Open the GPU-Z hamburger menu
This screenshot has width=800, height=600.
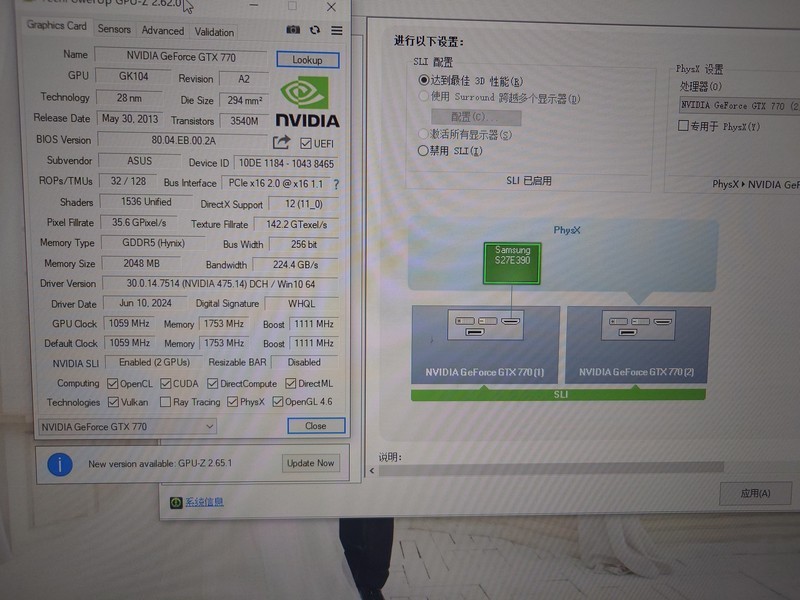coord(337,31)
